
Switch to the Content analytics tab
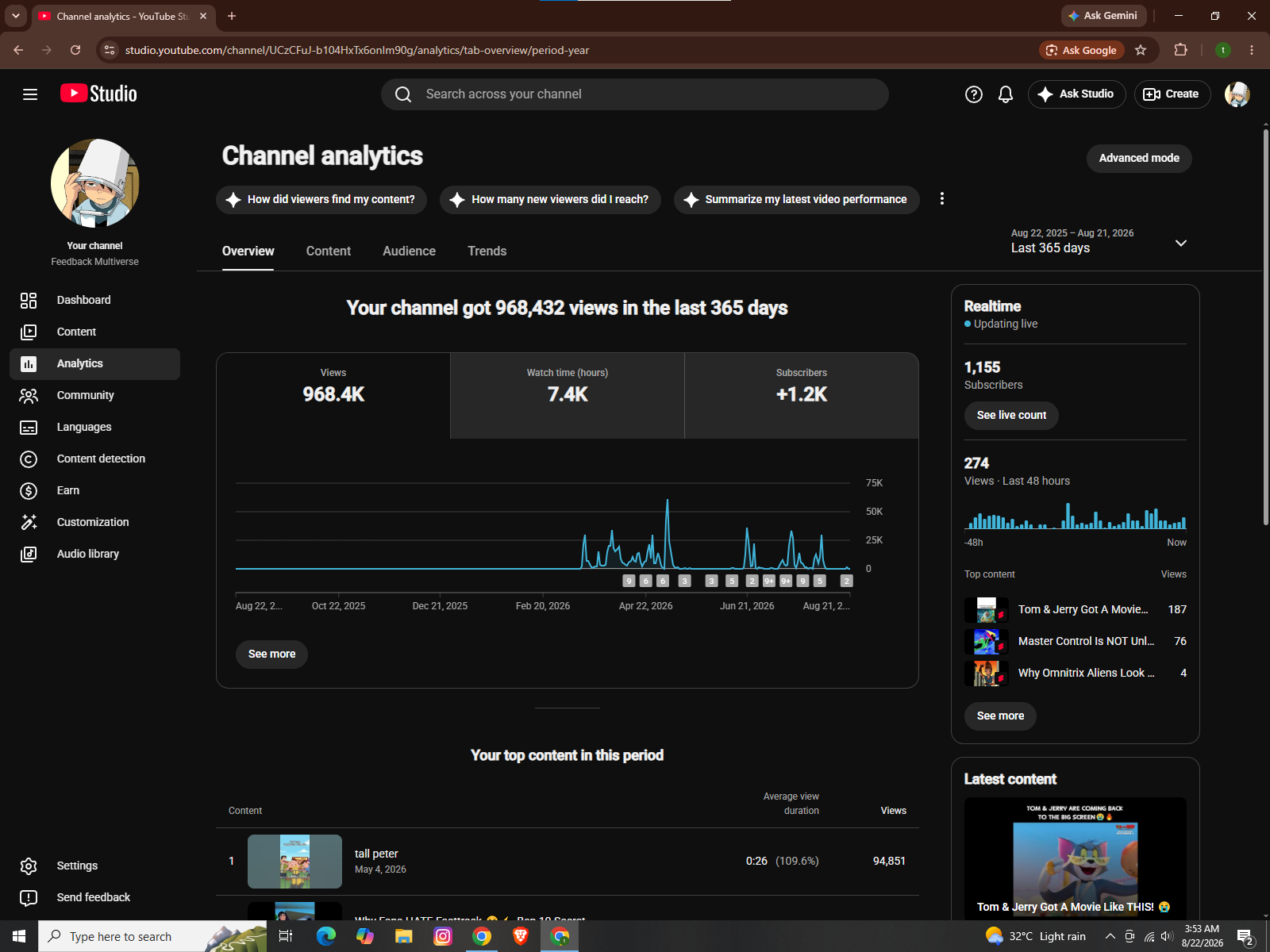329,251
